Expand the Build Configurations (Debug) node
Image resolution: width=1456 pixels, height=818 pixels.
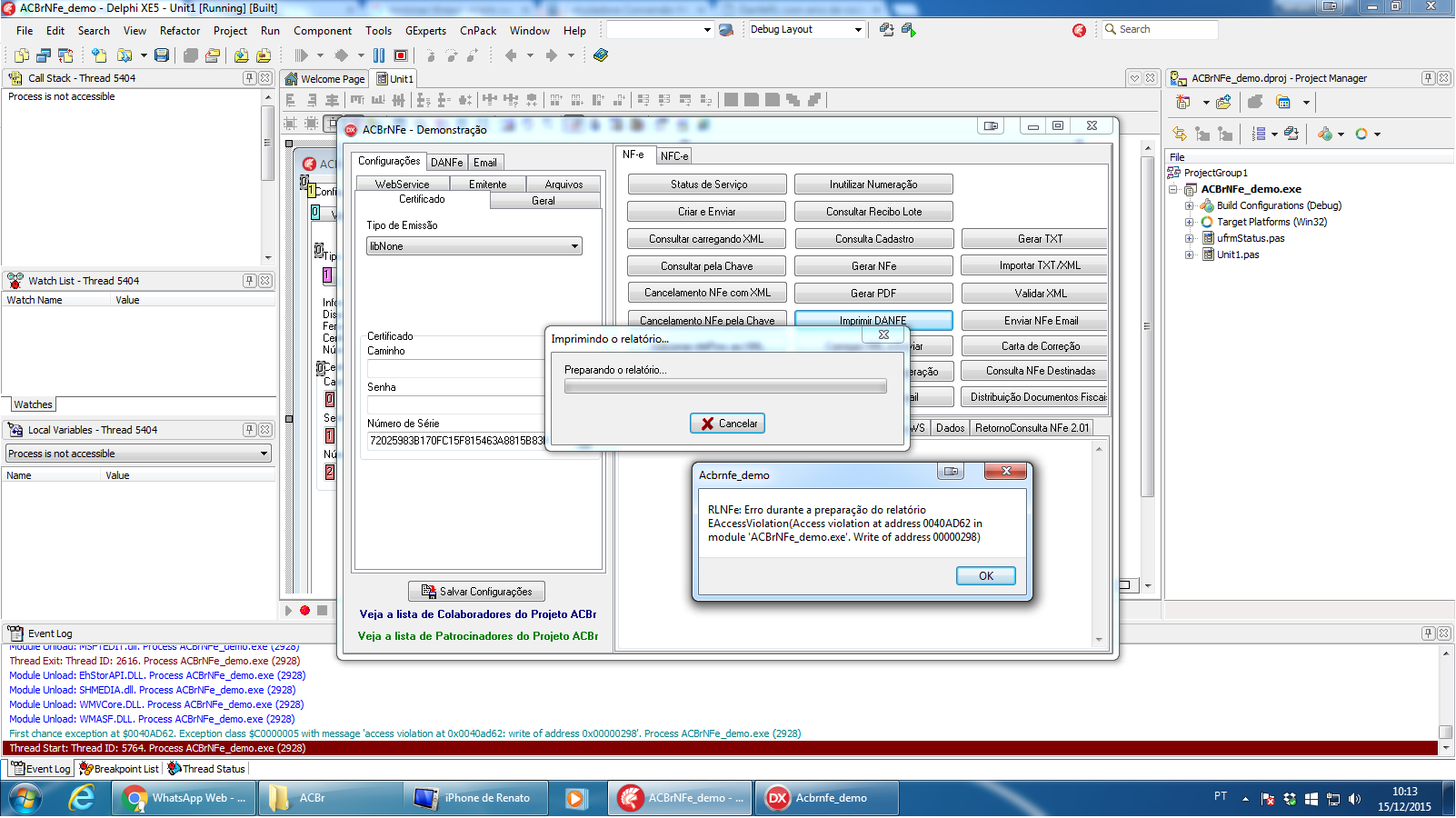click(1189, 205)
